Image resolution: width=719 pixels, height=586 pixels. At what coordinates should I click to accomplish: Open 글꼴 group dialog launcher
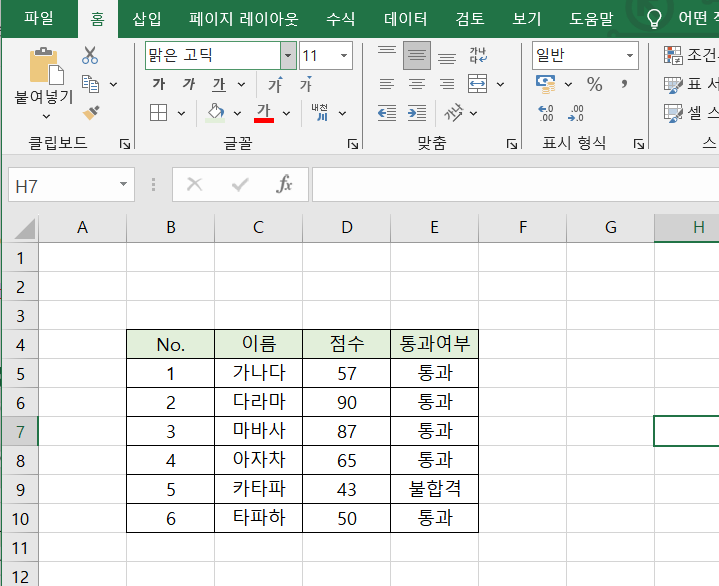353,144
